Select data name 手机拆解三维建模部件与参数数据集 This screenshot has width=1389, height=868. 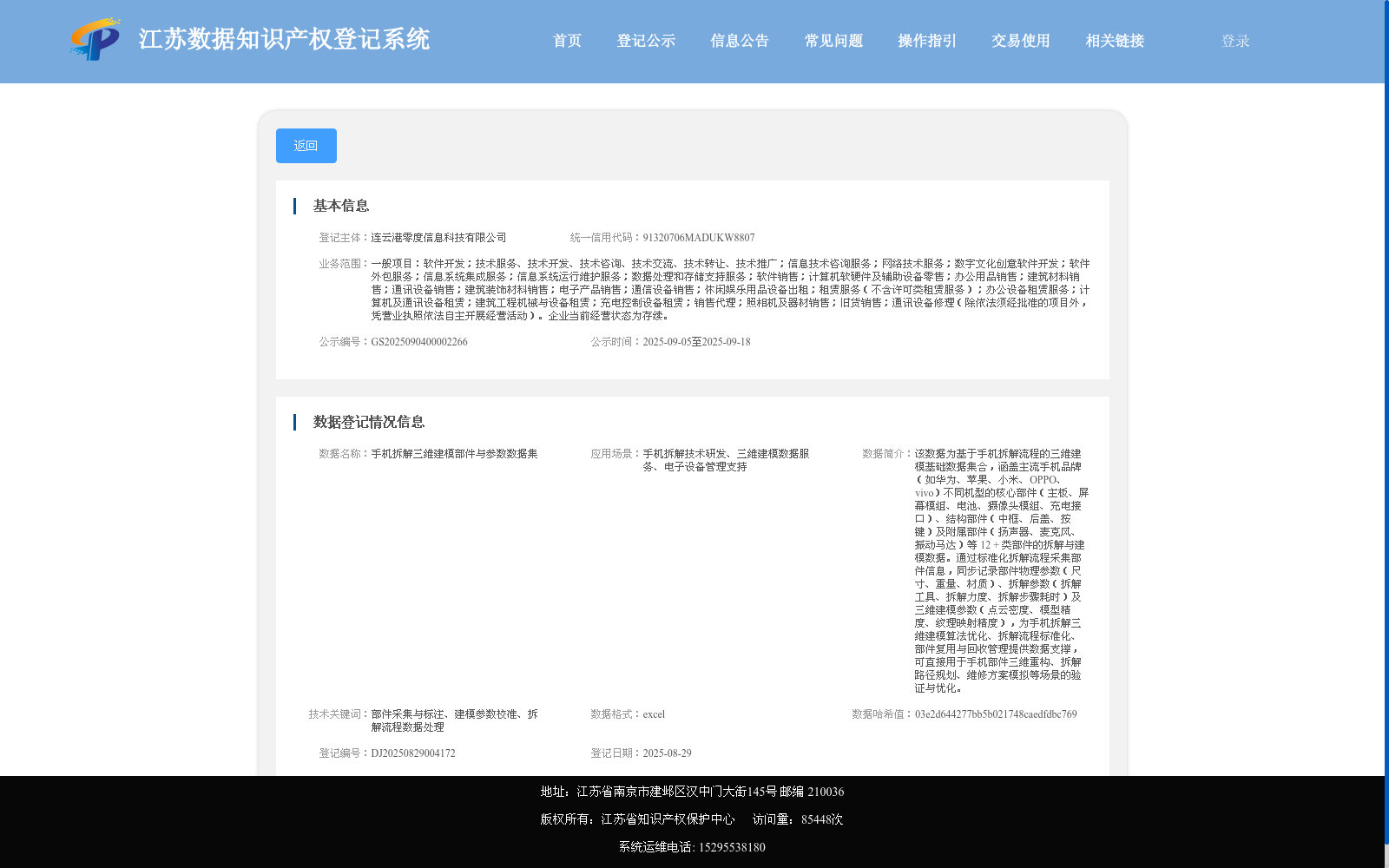(x=454, y=454)
